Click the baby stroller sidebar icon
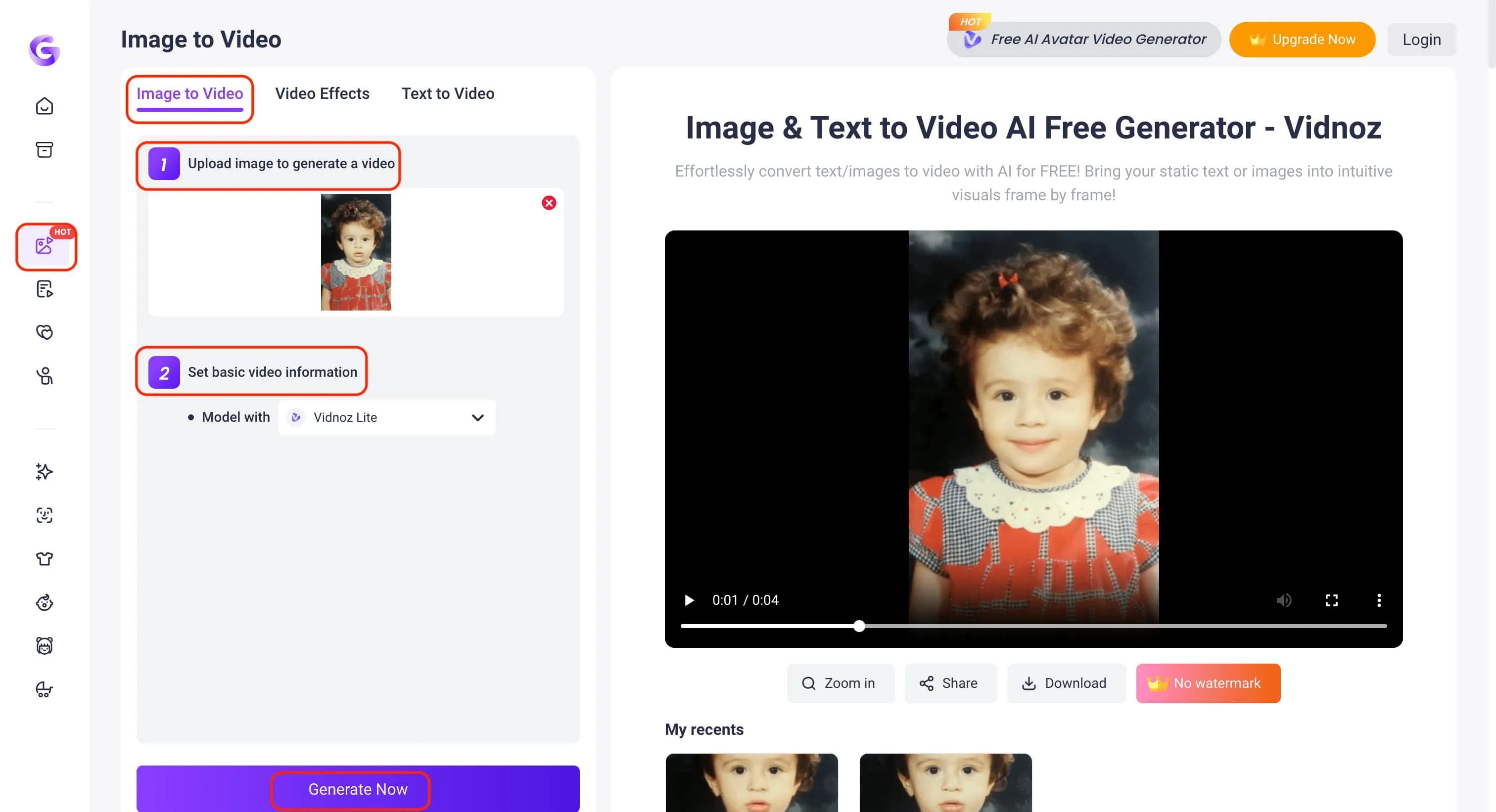Screen dimensions: 1496x812 point(44,689)
